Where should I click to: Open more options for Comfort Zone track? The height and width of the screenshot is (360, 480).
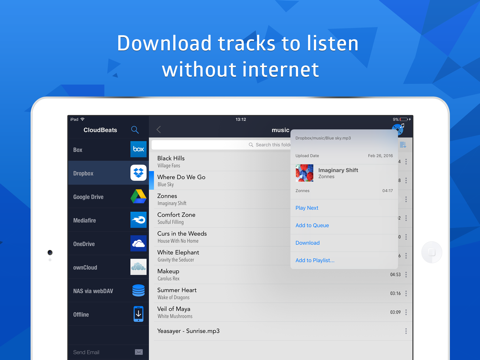coord(406,218)
